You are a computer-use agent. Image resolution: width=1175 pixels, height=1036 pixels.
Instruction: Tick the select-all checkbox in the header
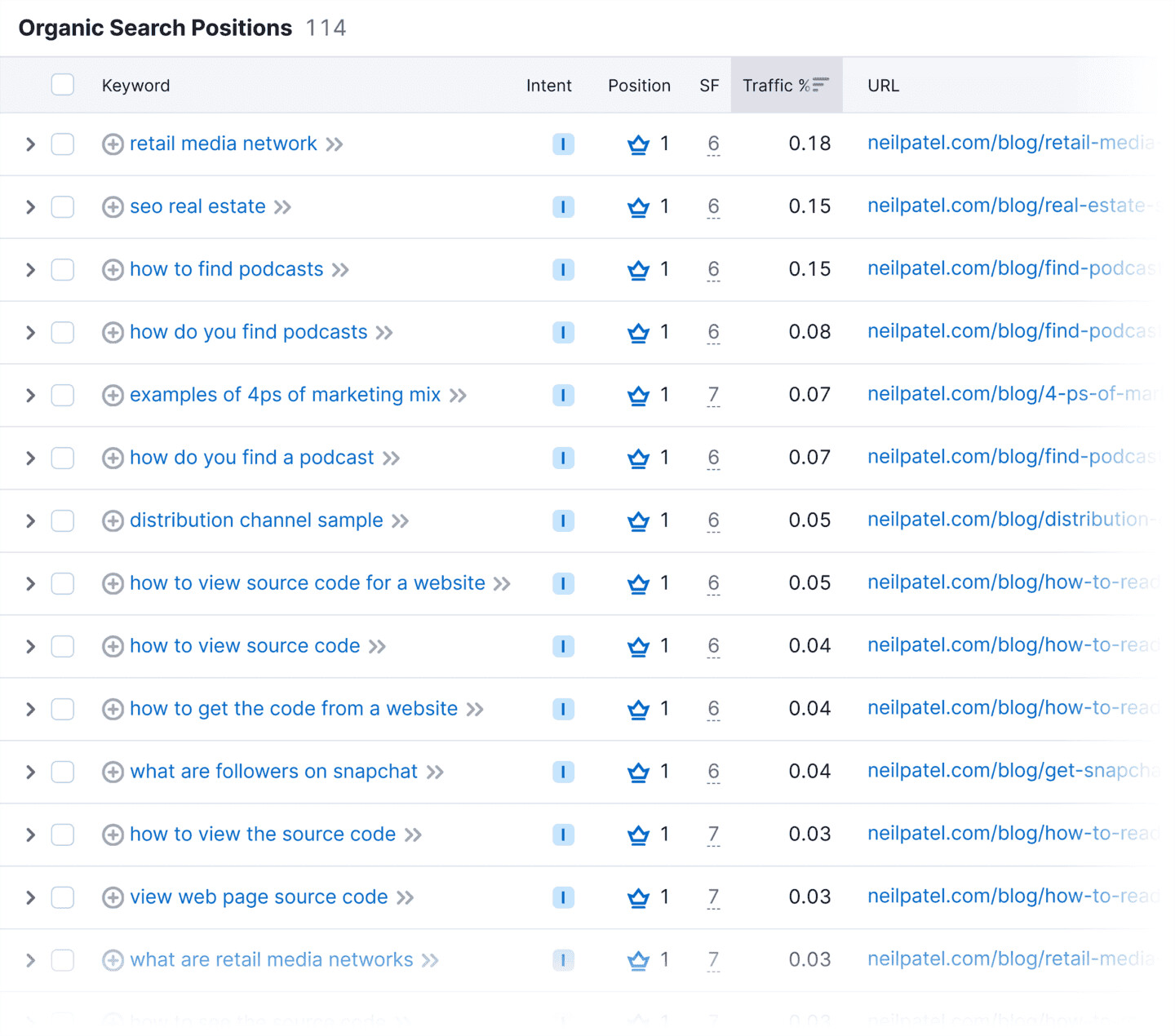click(x=63, y=85)
